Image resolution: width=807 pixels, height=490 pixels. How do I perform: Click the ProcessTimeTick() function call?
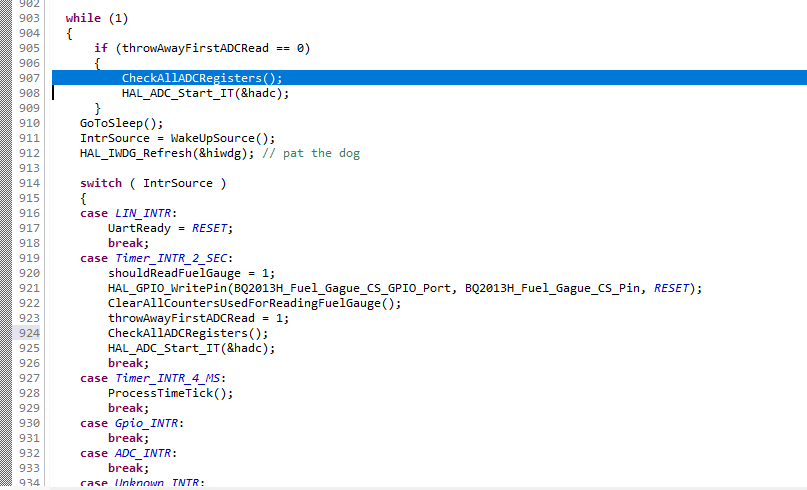tap(170, 393)
